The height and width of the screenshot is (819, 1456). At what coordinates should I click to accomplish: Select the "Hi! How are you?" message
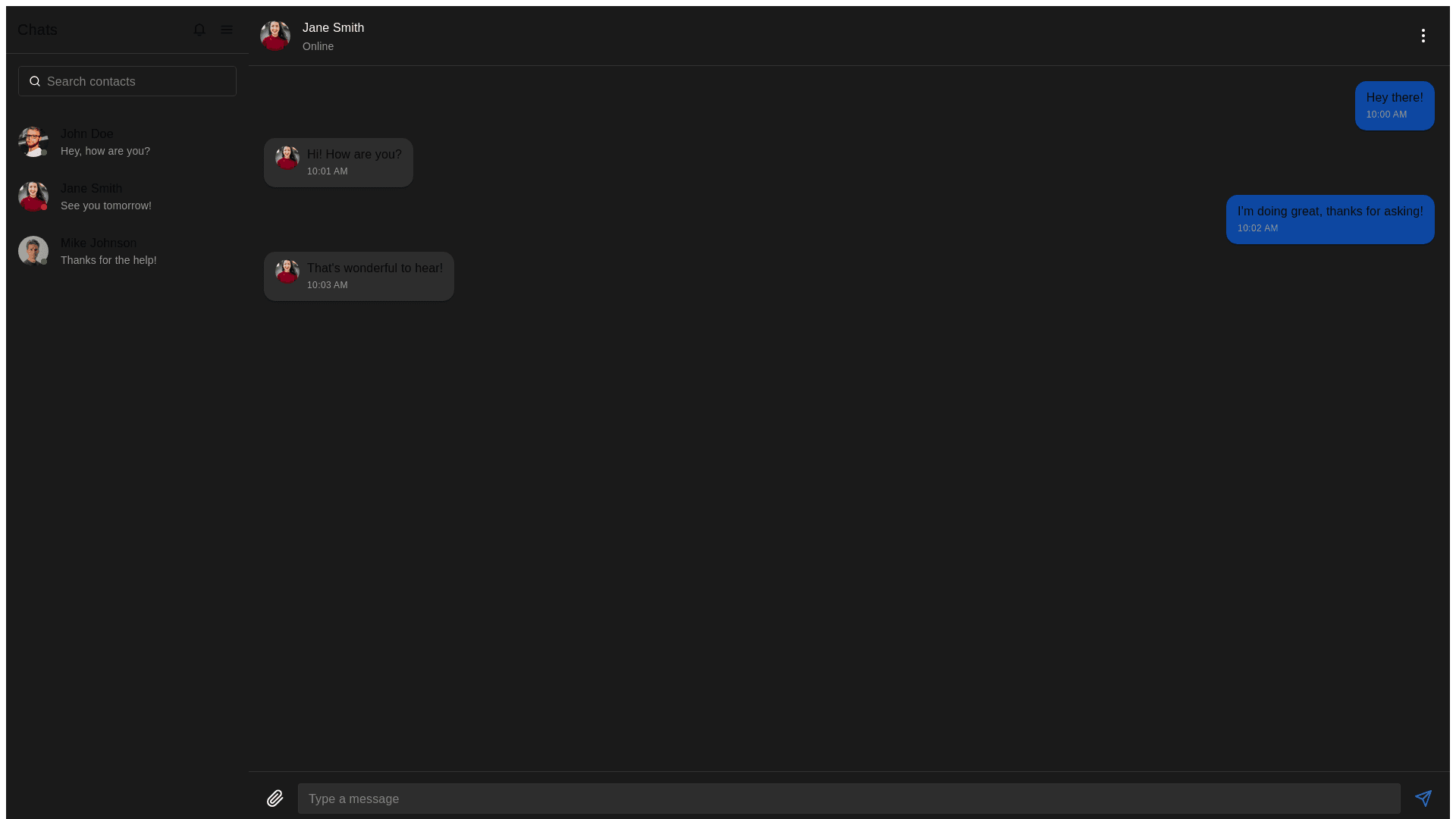338,162
